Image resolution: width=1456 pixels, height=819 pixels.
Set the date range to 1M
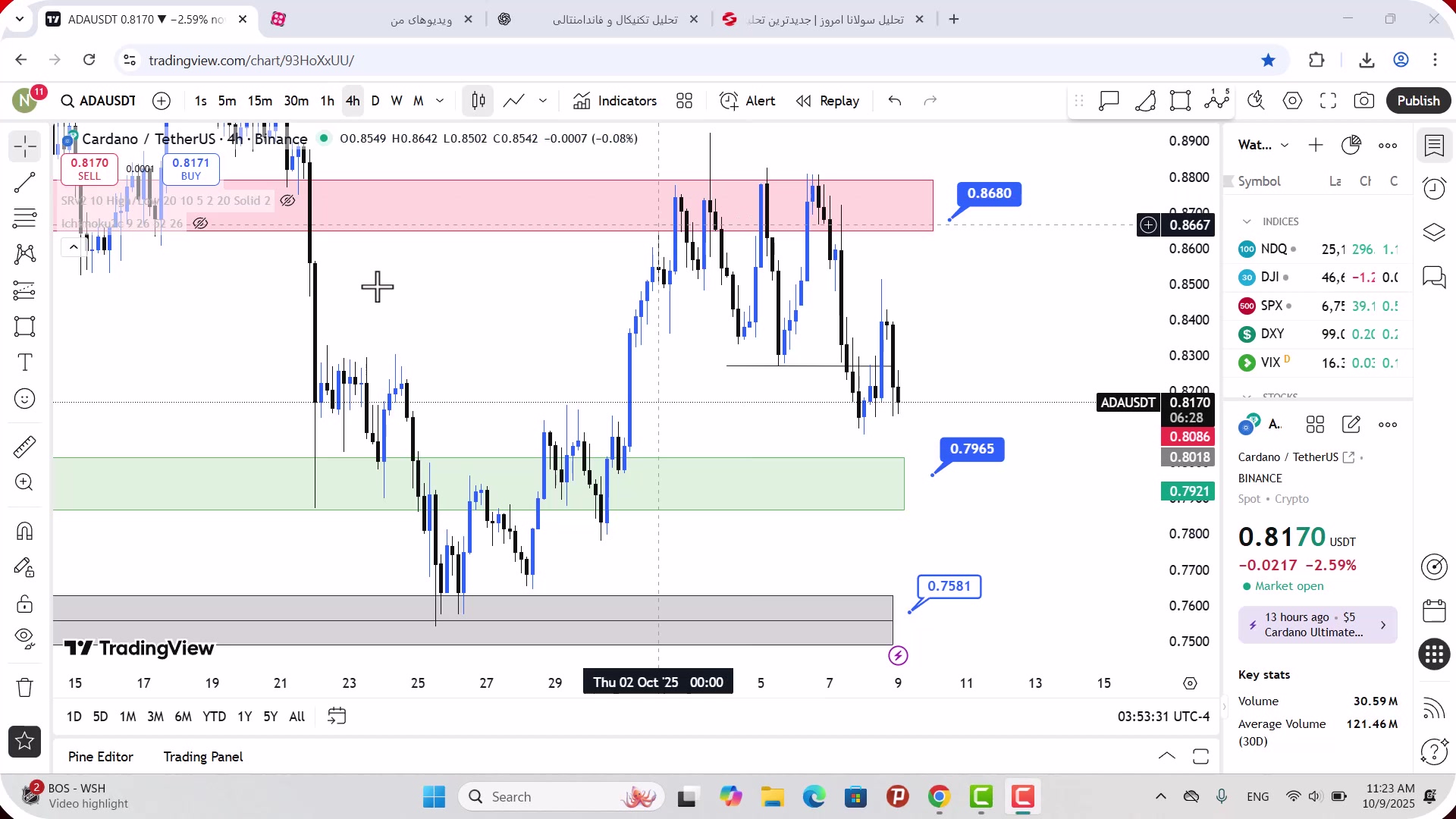coord(128,717)
